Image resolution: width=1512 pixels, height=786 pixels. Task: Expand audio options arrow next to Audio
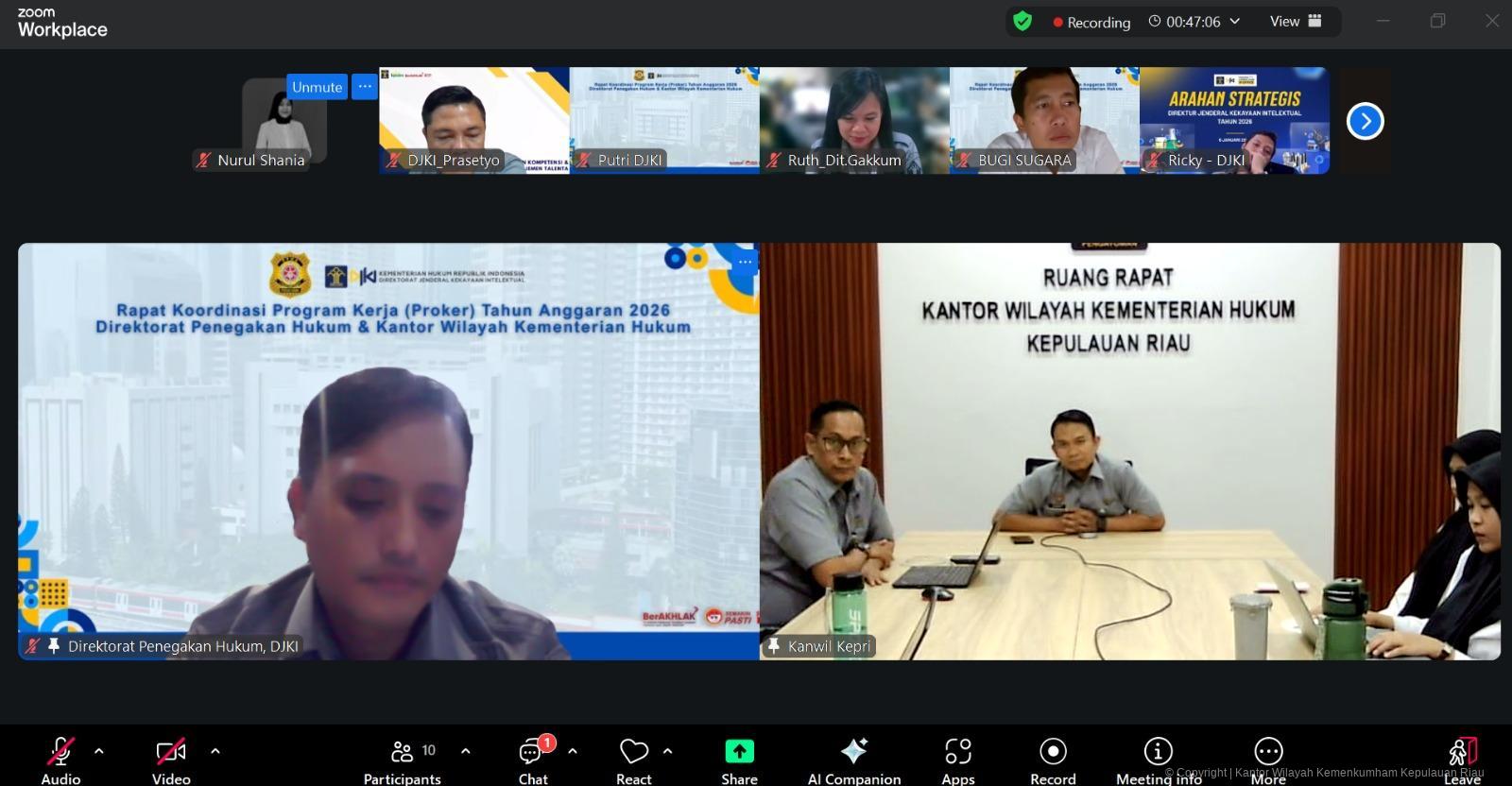[99, 751]
